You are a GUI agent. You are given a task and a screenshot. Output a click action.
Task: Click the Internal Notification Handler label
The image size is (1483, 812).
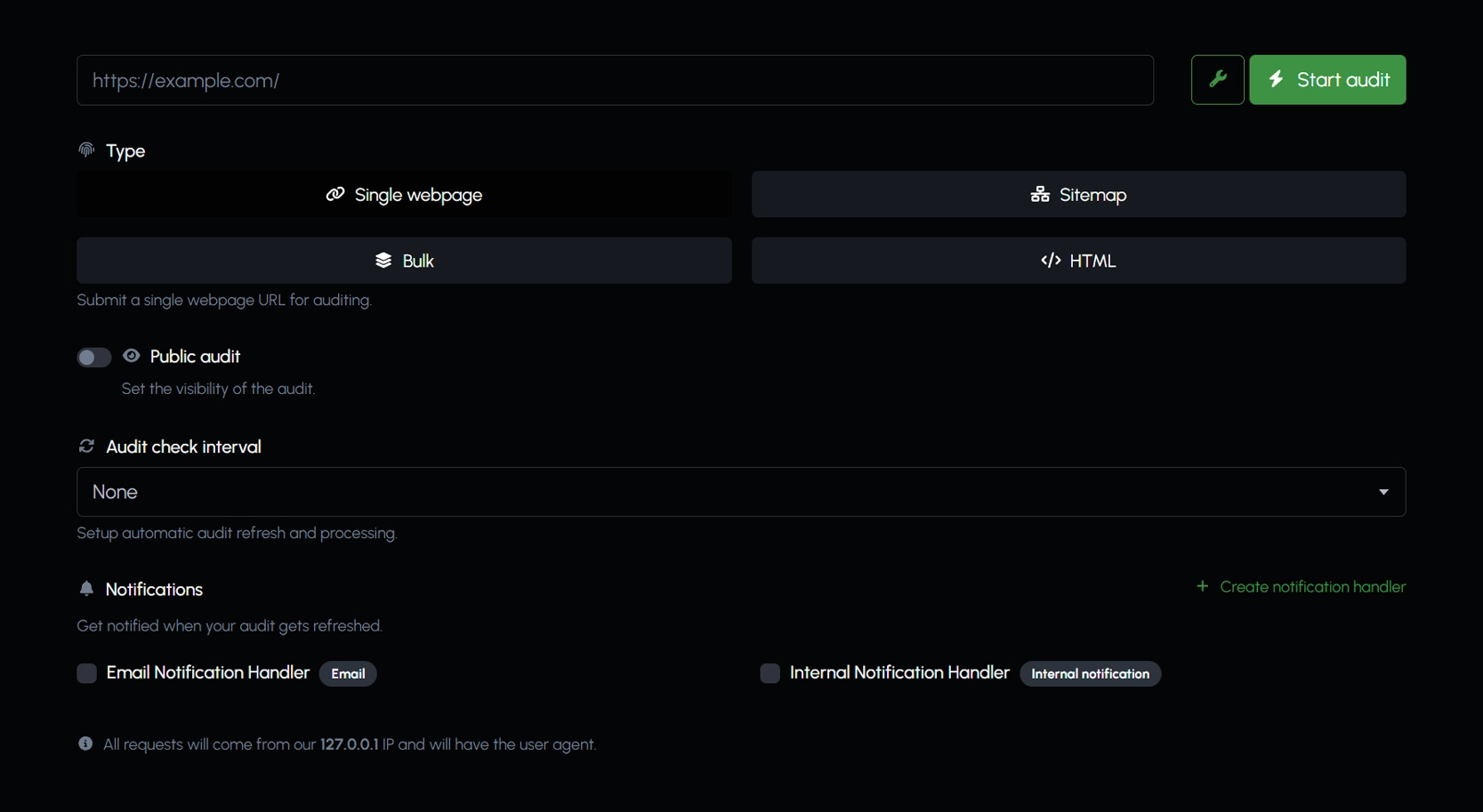(x=899, y=673)
